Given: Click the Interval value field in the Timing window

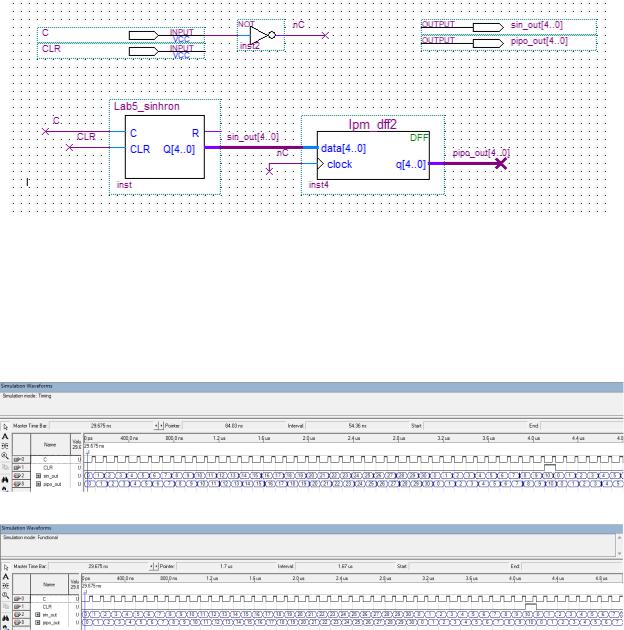Looking at the screenshot, I should tap(358, 425).
